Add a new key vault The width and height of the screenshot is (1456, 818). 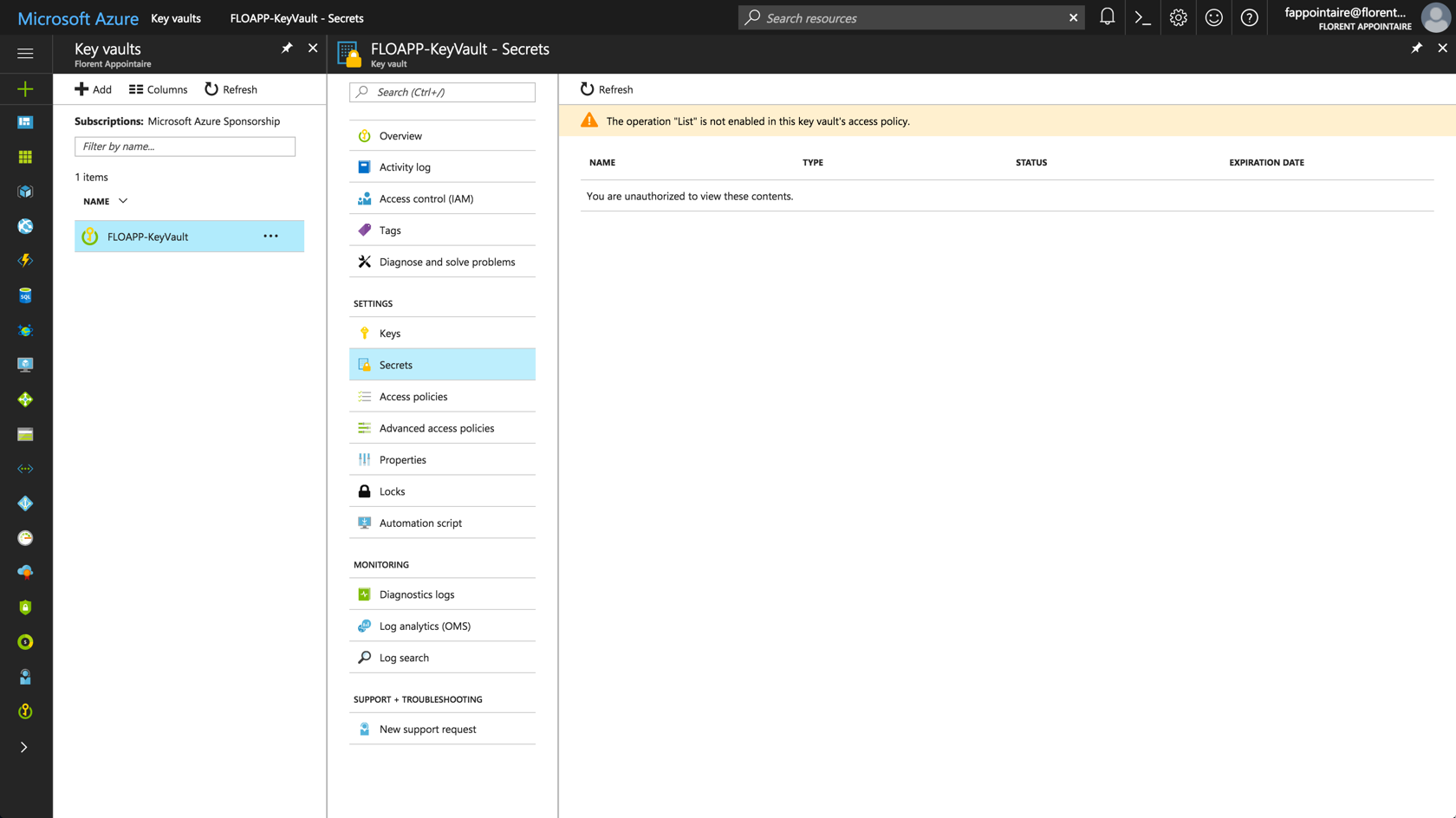point(93,89)
